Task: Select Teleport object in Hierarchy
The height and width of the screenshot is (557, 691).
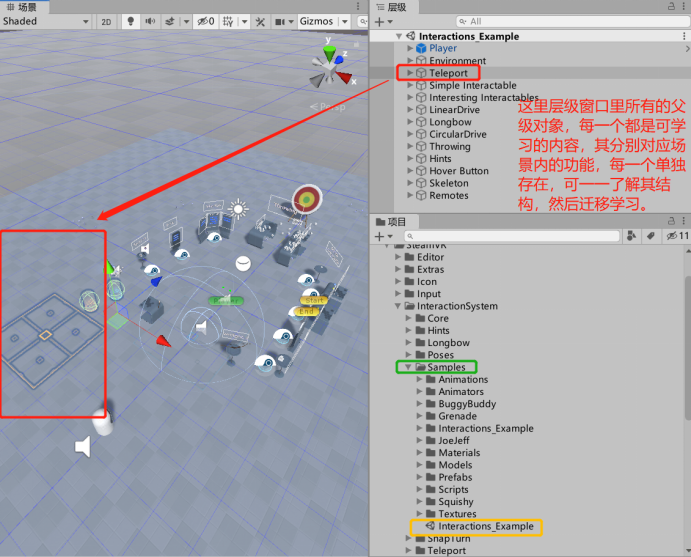Action: 448,73
